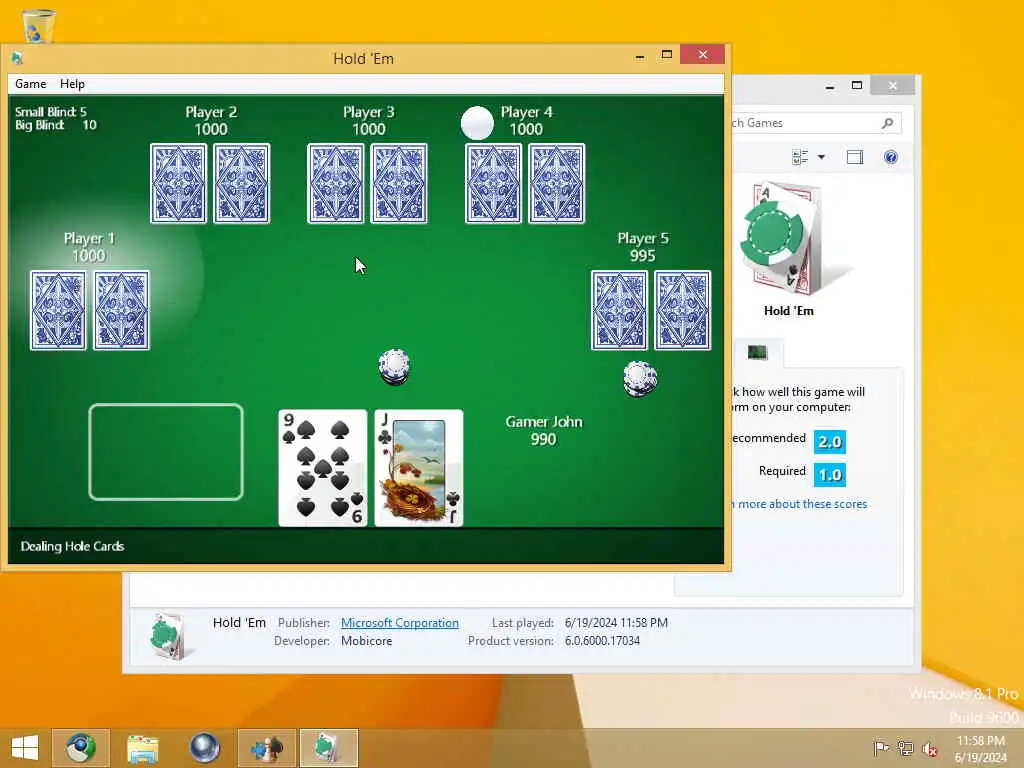Image resolution: width=1024 pixels, height=768 pixels.
Task: Click the chess game taskbar icon
Action: (266, 748)
